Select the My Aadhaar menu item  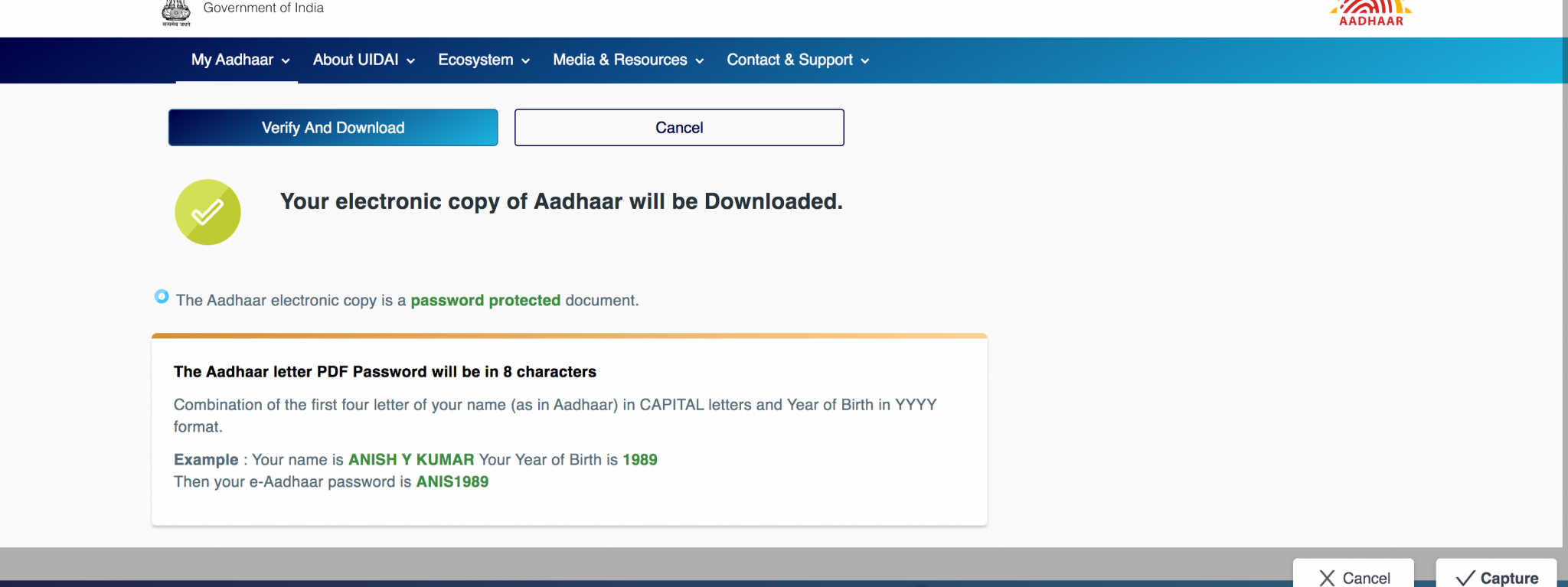coord(232,60)
